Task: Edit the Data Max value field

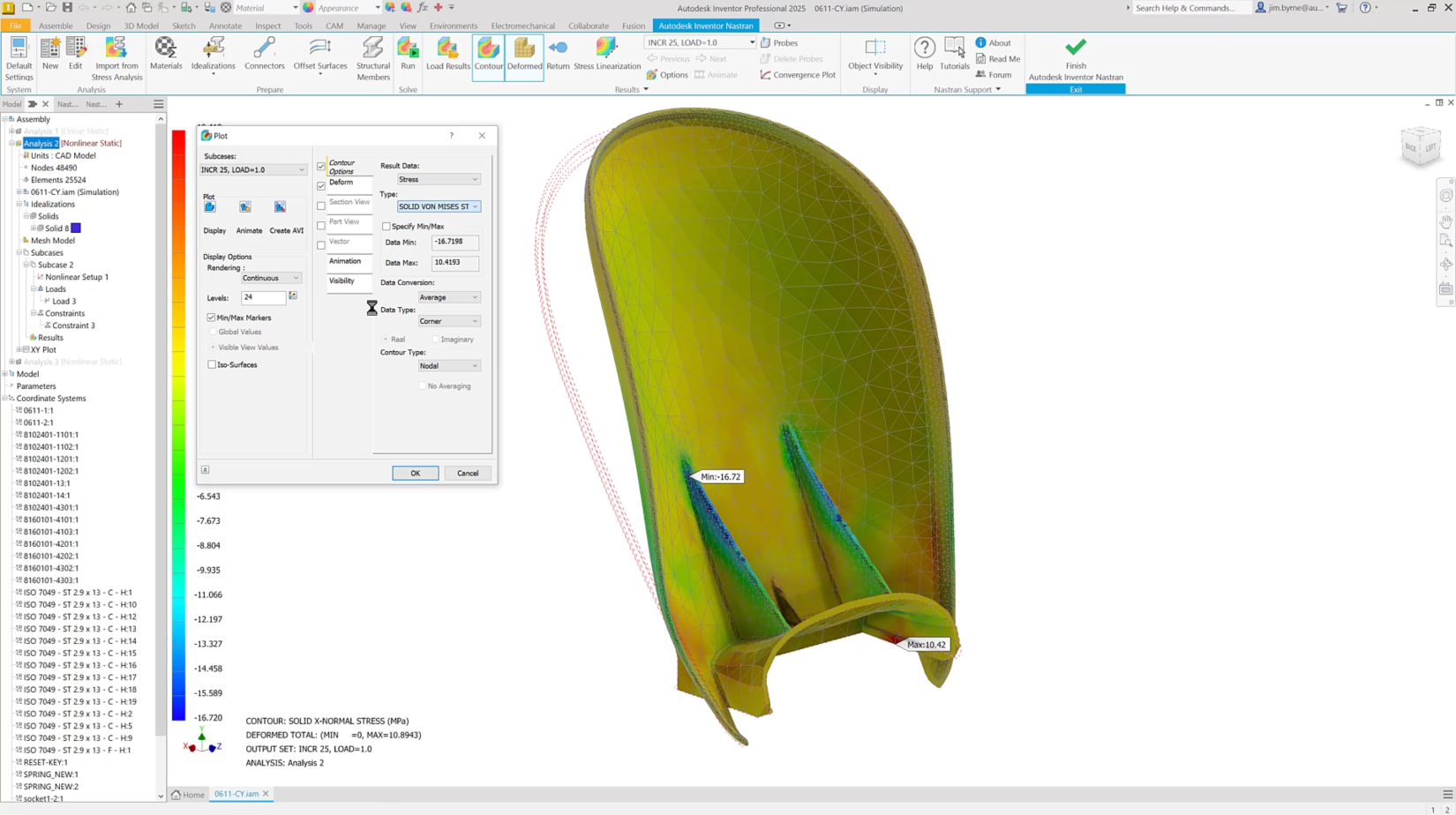Action: point(454,262)
